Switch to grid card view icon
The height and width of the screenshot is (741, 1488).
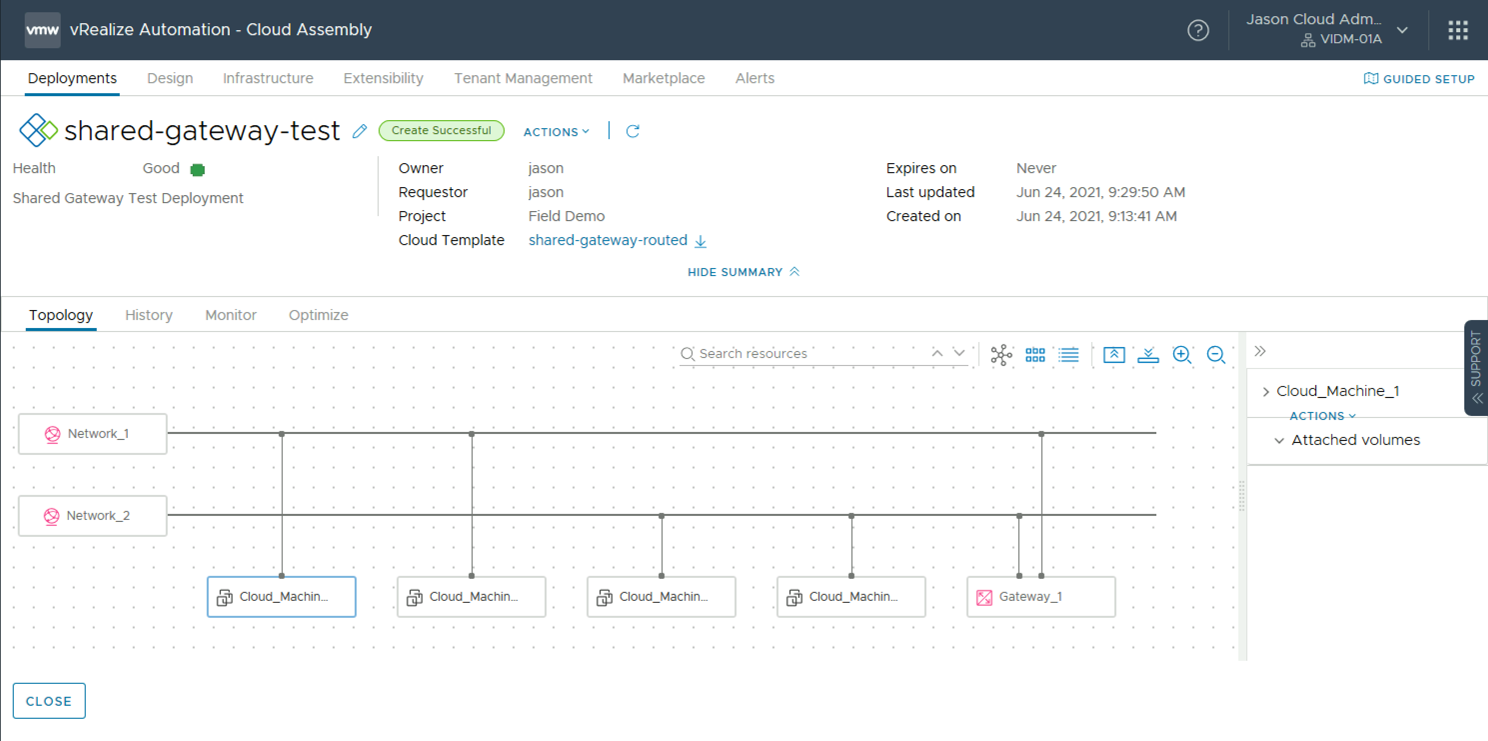1035,355
